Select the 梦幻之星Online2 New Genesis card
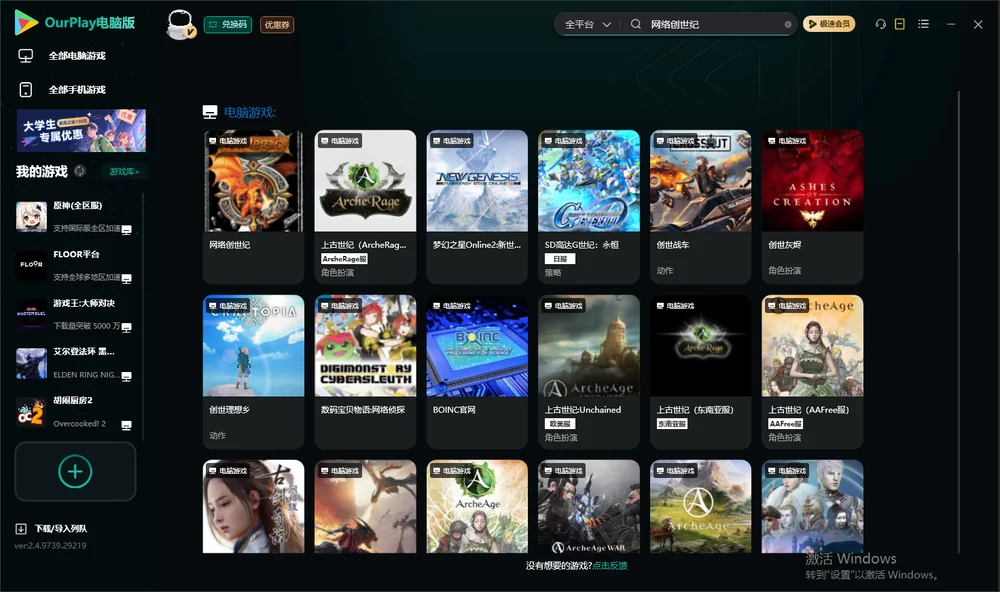 (x=477, y=207)
